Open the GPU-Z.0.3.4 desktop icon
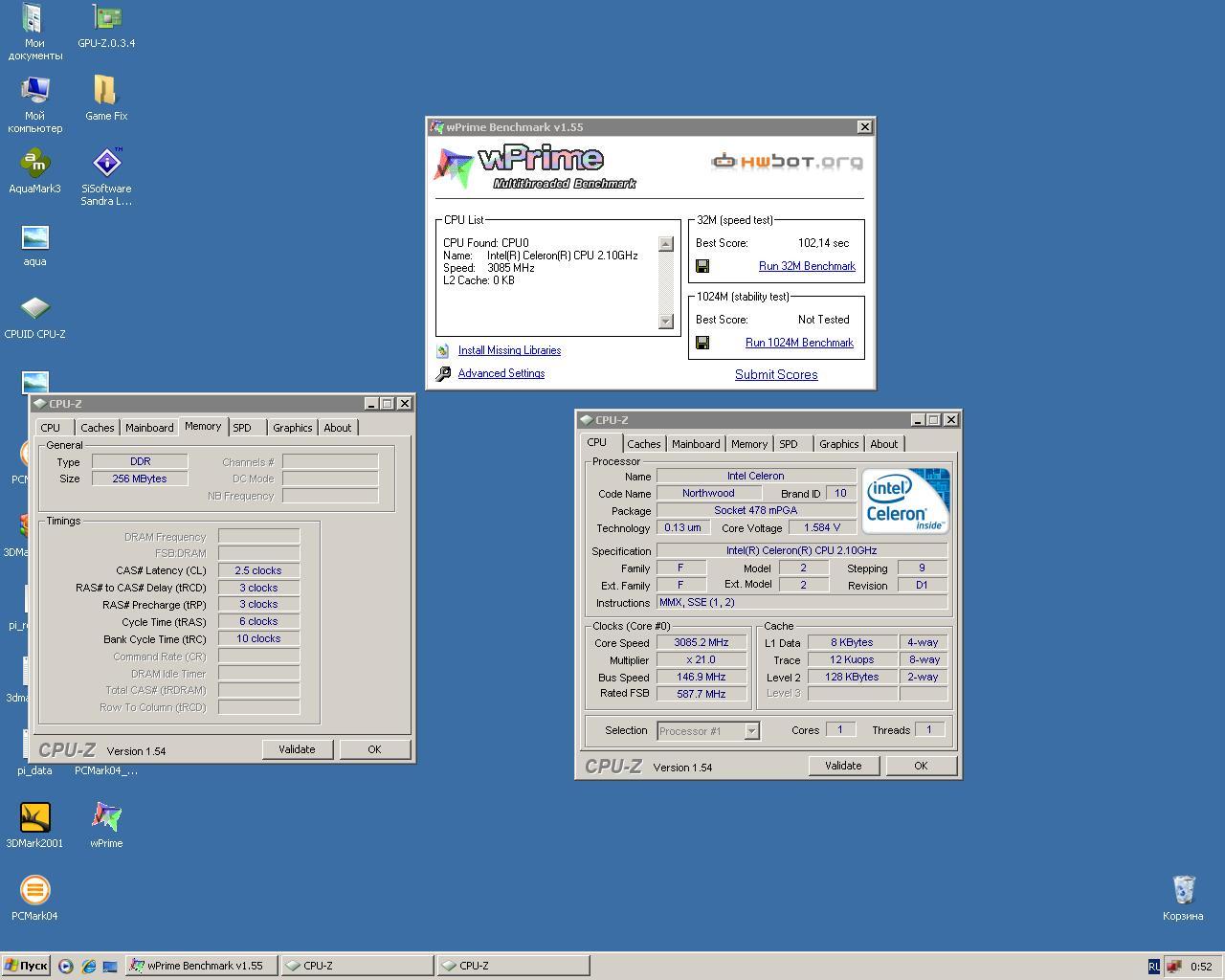Image resolution: width=1225 pixels, height=980 pixels. 106,26
